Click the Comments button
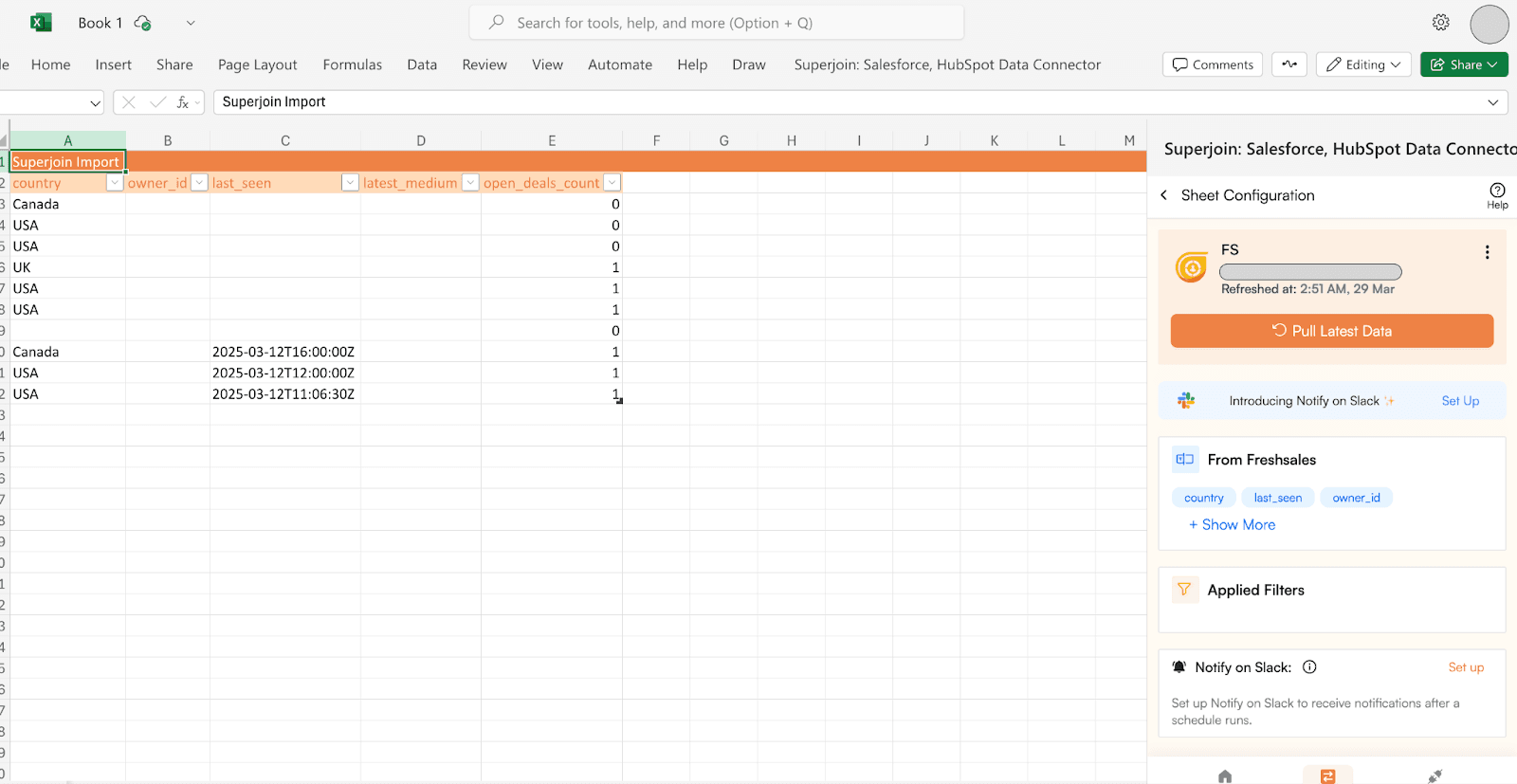 click(1213, 64)
